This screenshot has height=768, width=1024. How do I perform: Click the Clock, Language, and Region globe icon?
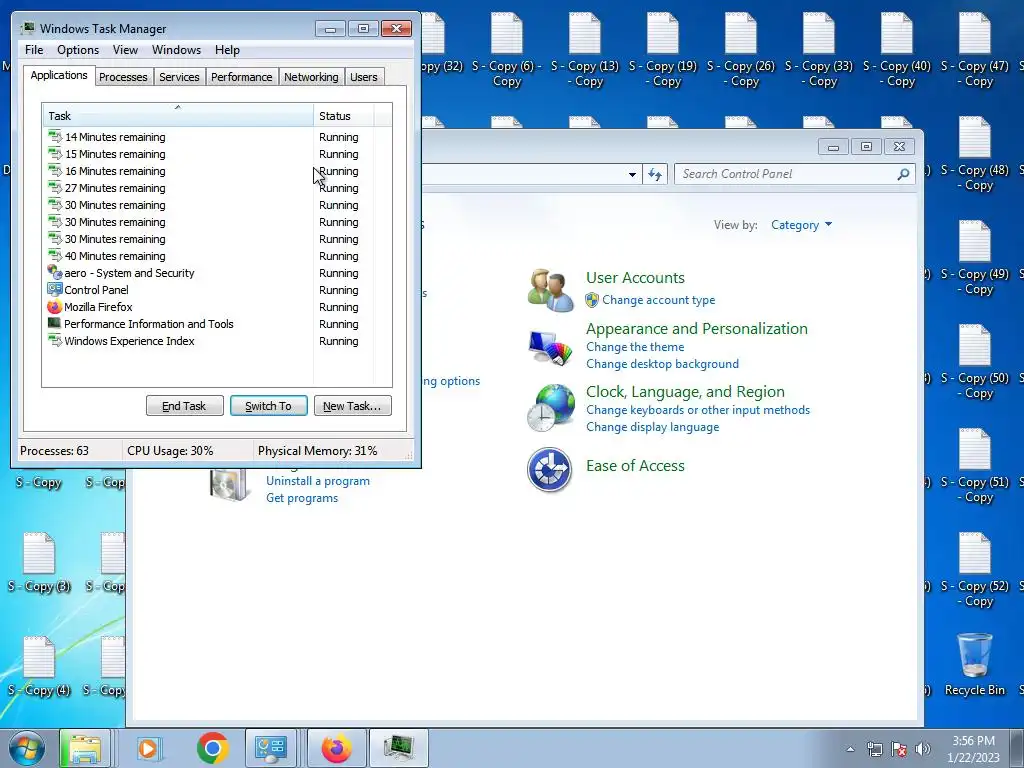[x=551, y=408]
